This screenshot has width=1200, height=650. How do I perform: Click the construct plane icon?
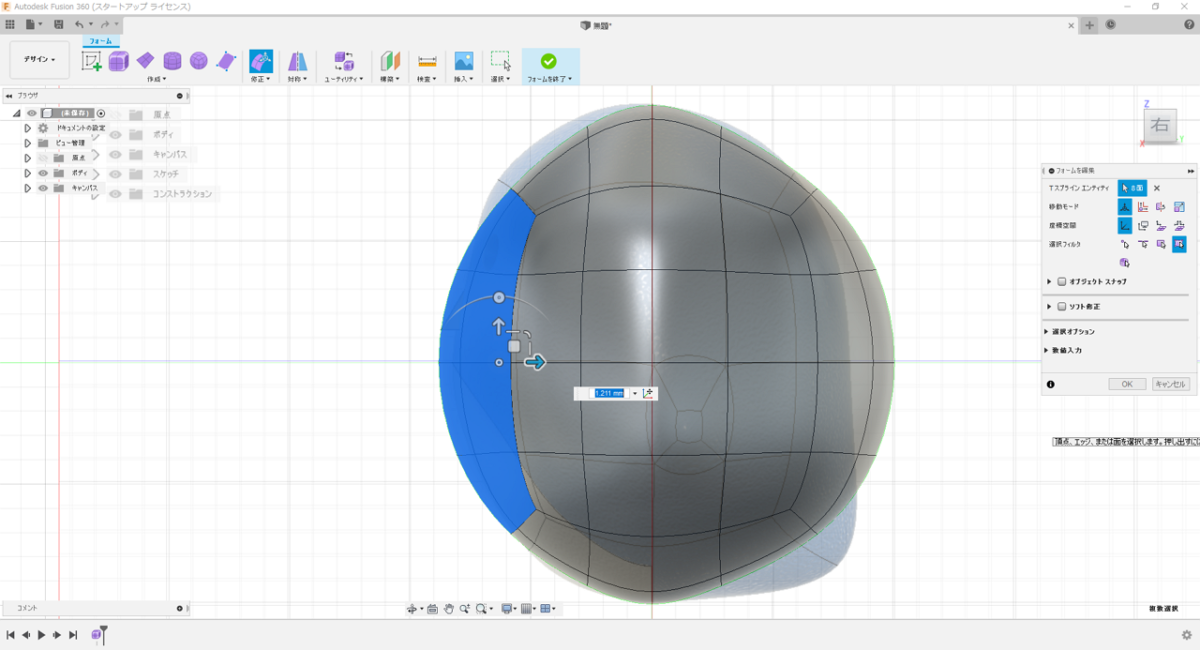click(390, 61)
